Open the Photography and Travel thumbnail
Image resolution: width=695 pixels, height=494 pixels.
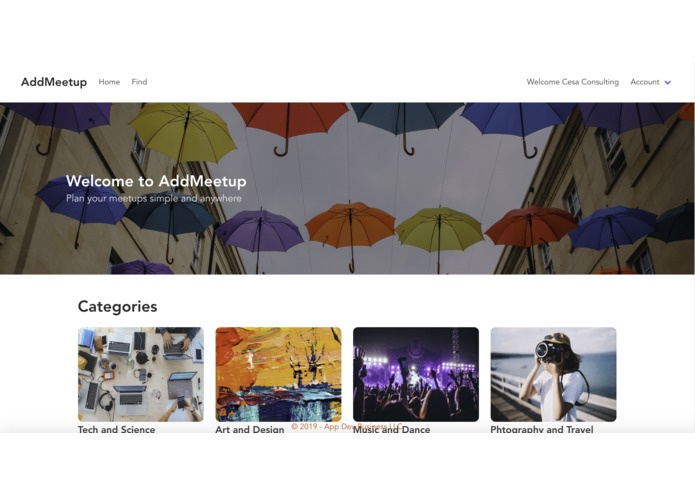(x=553, y=374)
